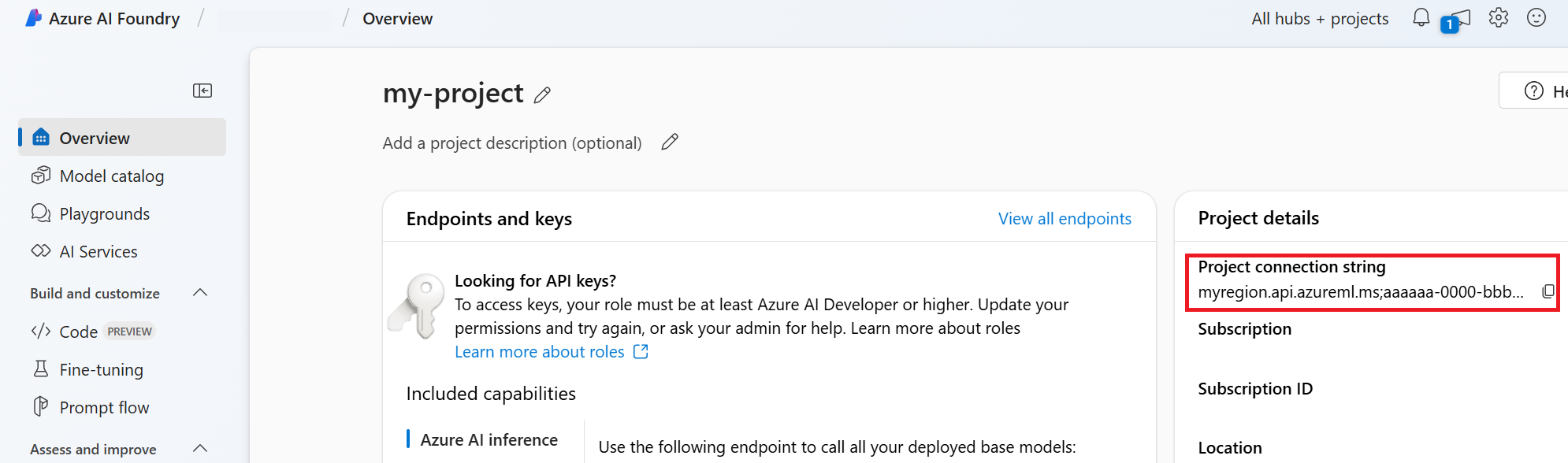
Task: Click Learn more about roles link
Action: click(x=539, y=351)
